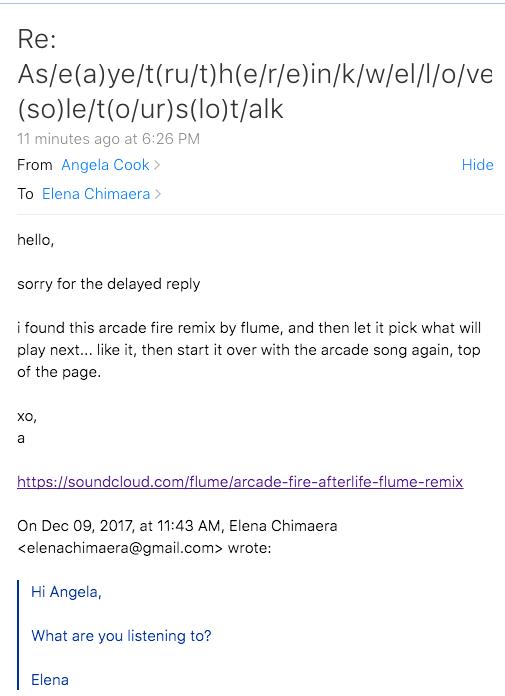Click chevron next to Elena Chimaera
The image size is (505, 696).
point(157,194)
